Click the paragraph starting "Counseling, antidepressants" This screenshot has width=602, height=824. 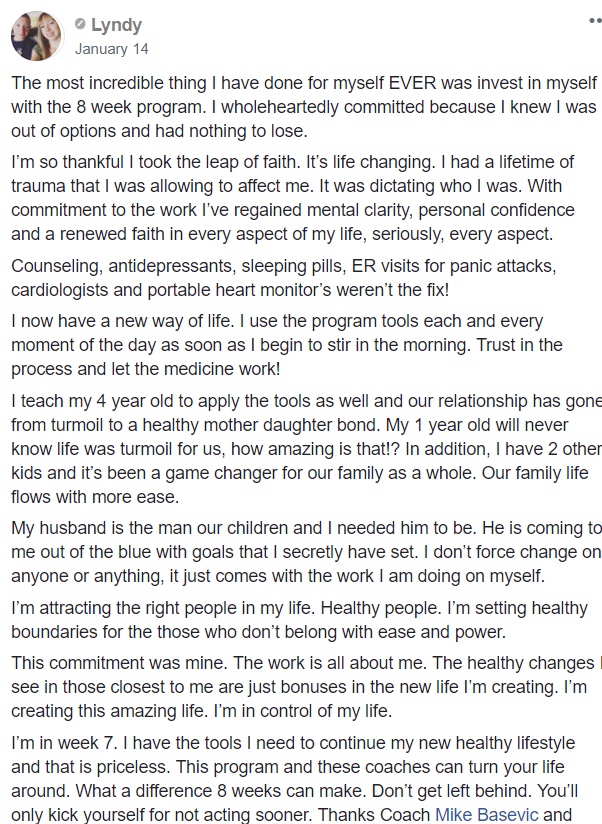[284, 278]
